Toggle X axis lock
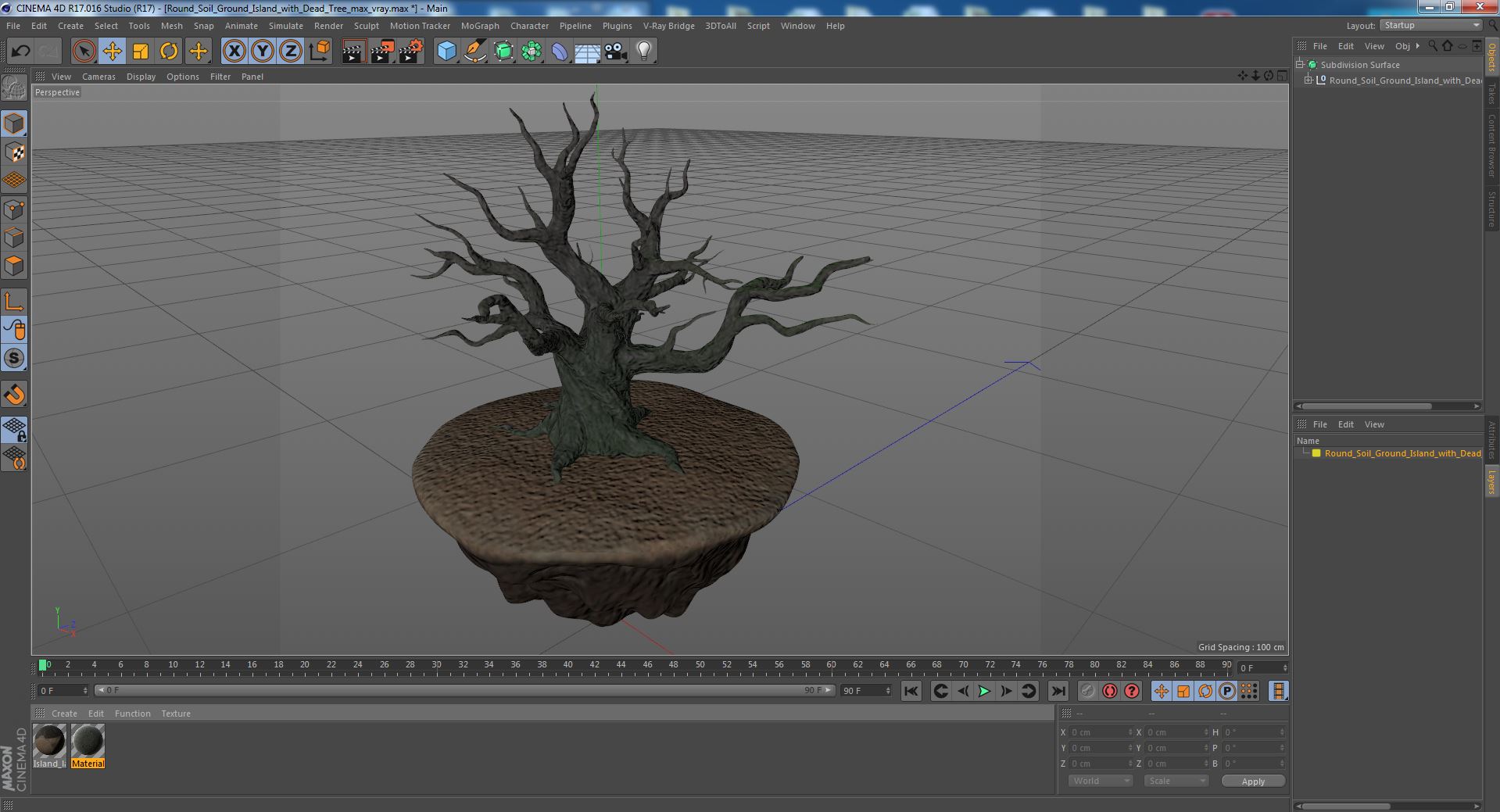The image size is (1500, 812). pos(234,52)
